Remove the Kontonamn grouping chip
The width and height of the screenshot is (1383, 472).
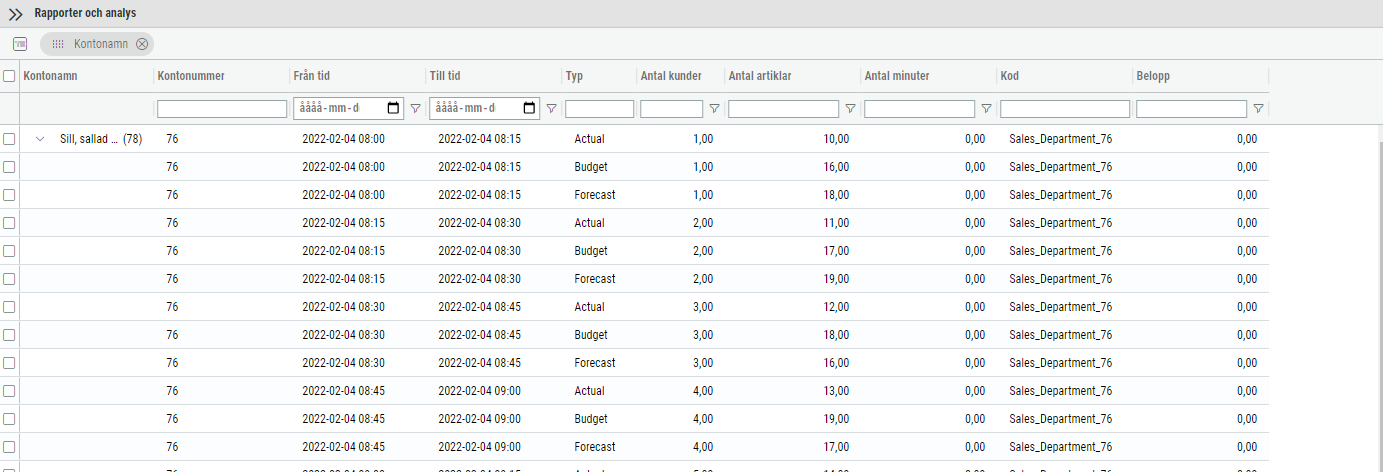[x=142, y=44]
